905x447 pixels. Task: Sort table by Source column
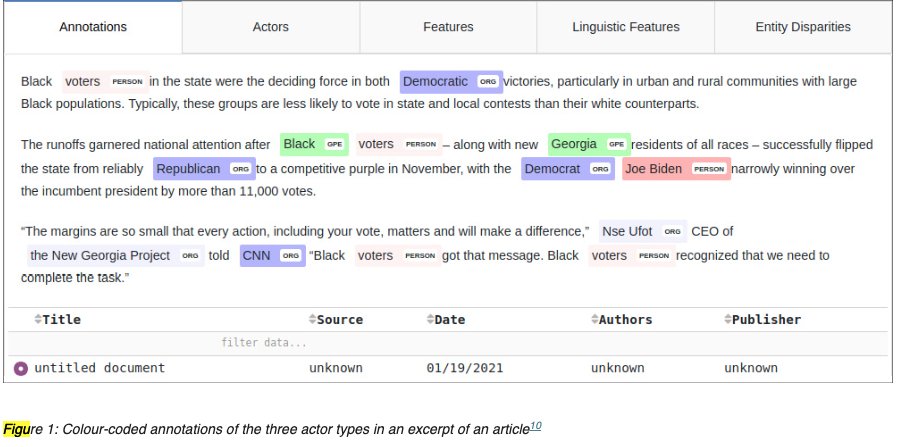(312, 319)
